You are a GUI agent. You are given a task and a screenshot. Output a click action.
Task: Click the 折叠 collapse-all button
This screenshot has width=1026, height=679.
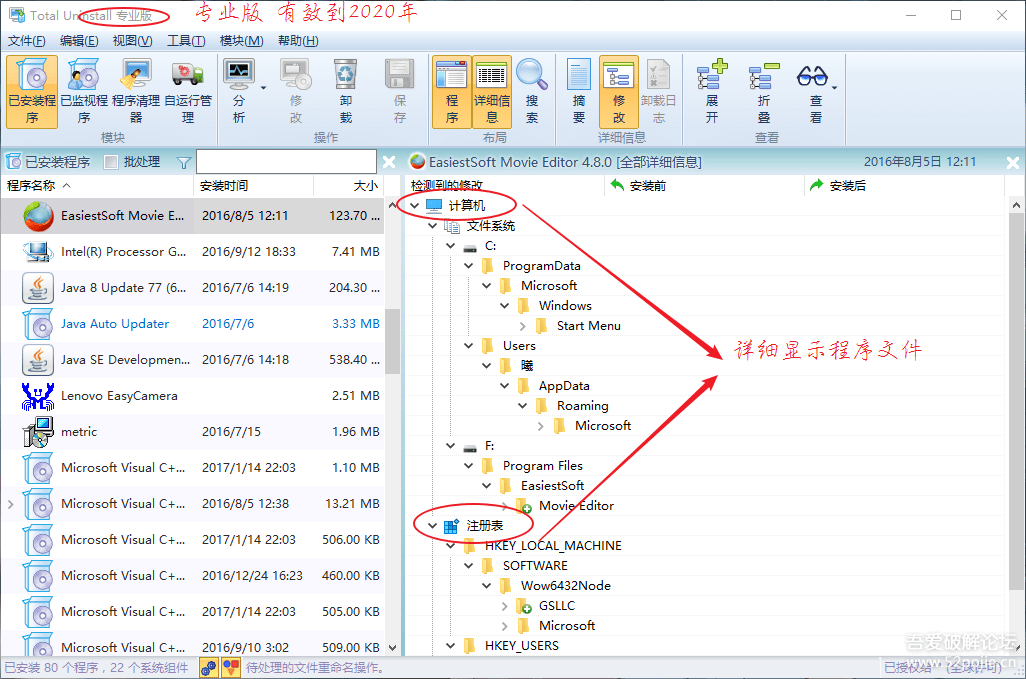click(764, 92)
